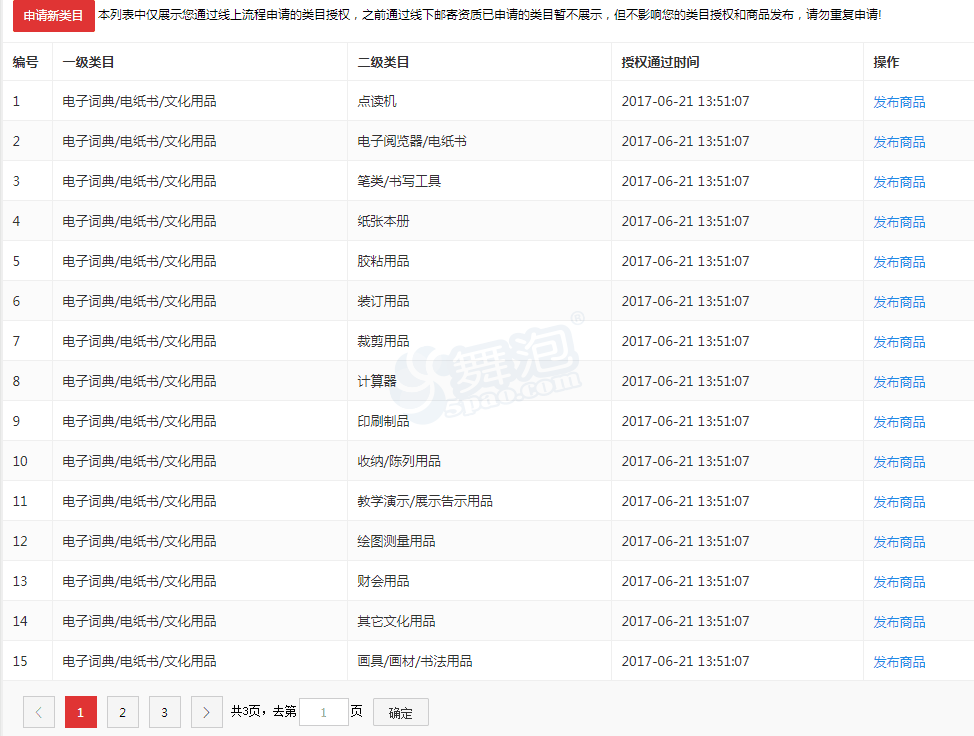Click 发布商品 for 财会用品 row
Screen dimensions: 974x736
pos(899,582)
